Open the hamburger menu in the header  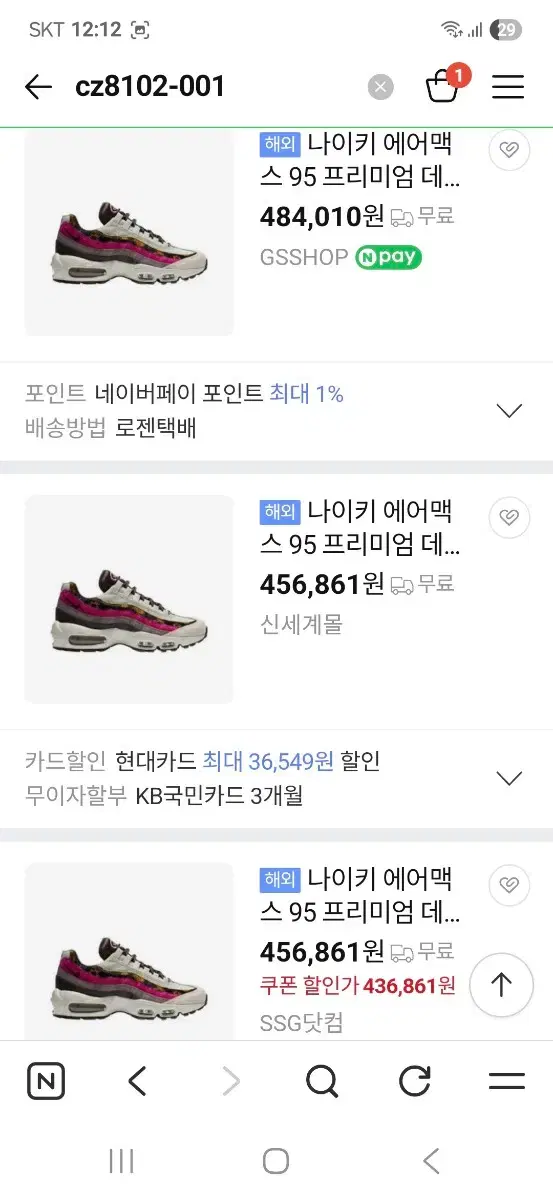[x=508, y=87]
